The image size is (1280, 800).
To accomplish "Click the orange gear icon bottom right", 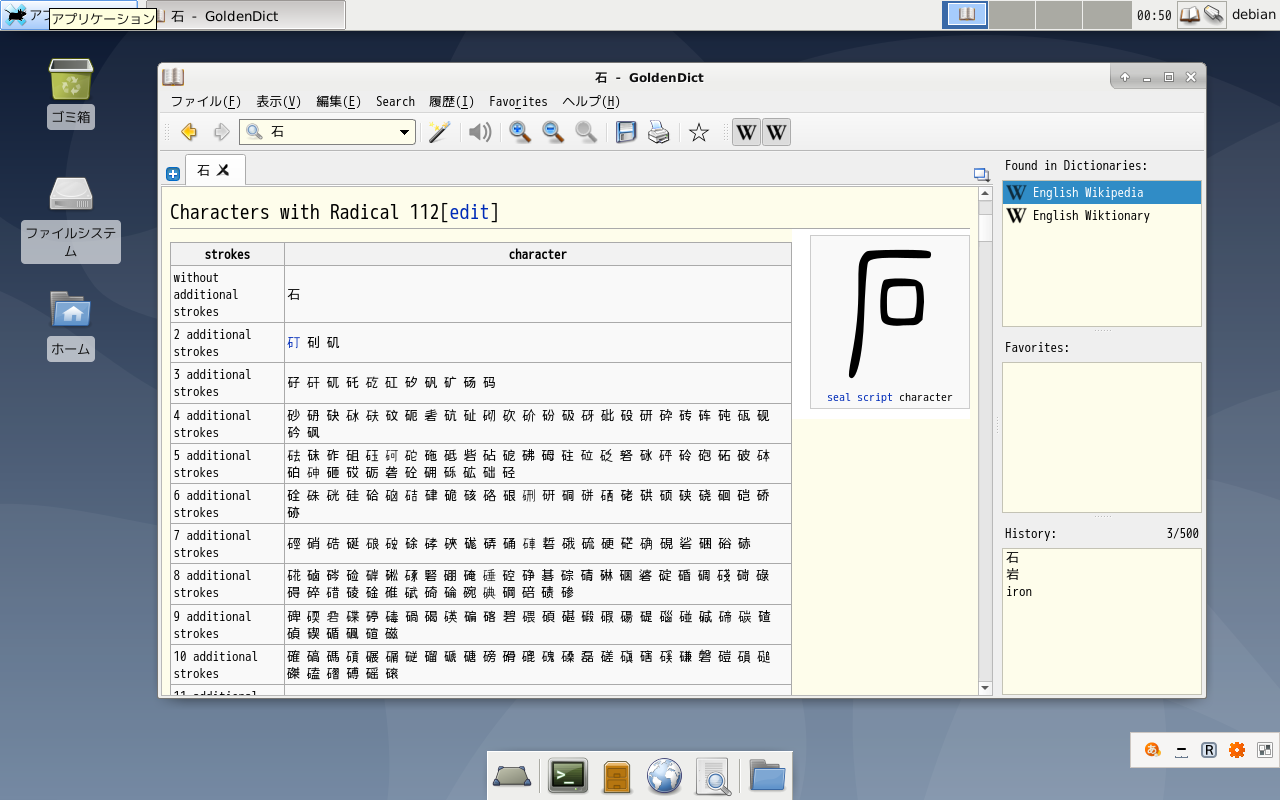I will [1237, 750].
